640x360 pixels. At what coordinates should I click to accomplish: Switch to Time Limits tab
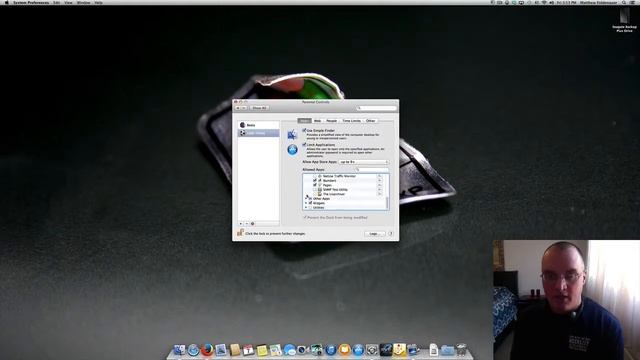point(352,121)
